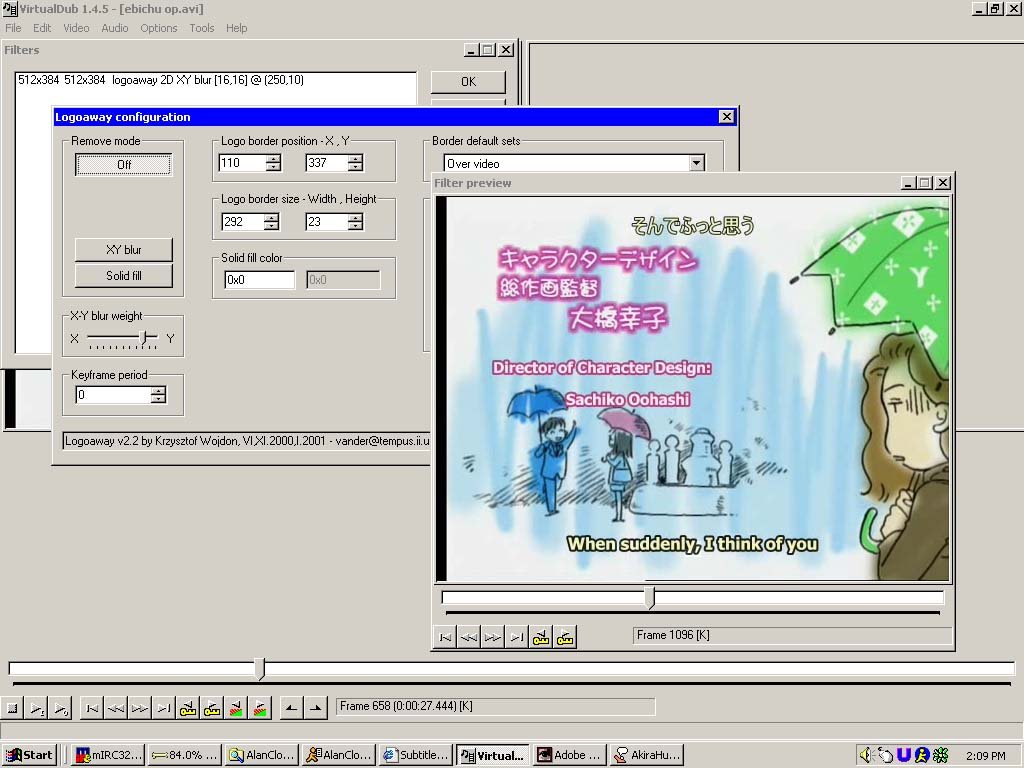The image size is (1024, 768).
Task: Open the Video menu
Action: point(76,28)
